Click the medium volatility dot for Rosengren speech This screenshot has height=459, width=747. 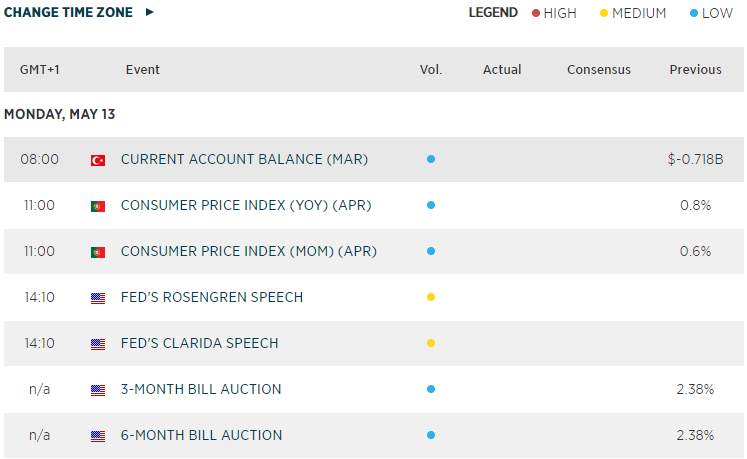(x=431, y=297)
